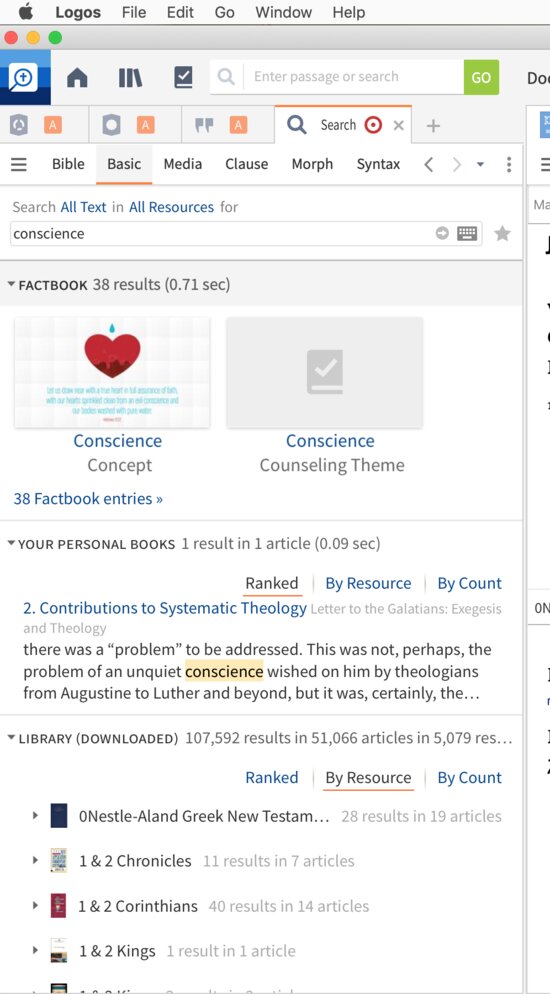Open the Documents checklist icon

coord(183,77)
